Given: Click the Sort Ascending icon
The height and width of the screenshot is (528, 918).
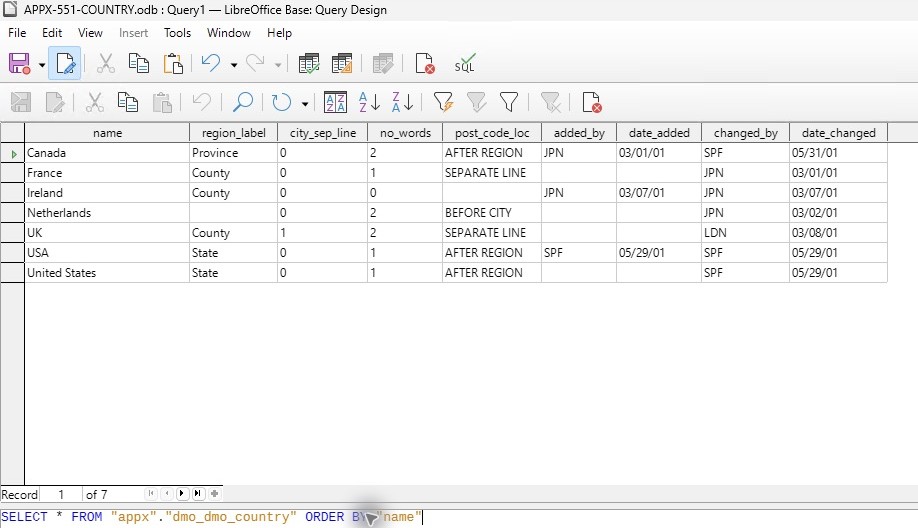Looking at the screenshot, I should pos(369,102).
